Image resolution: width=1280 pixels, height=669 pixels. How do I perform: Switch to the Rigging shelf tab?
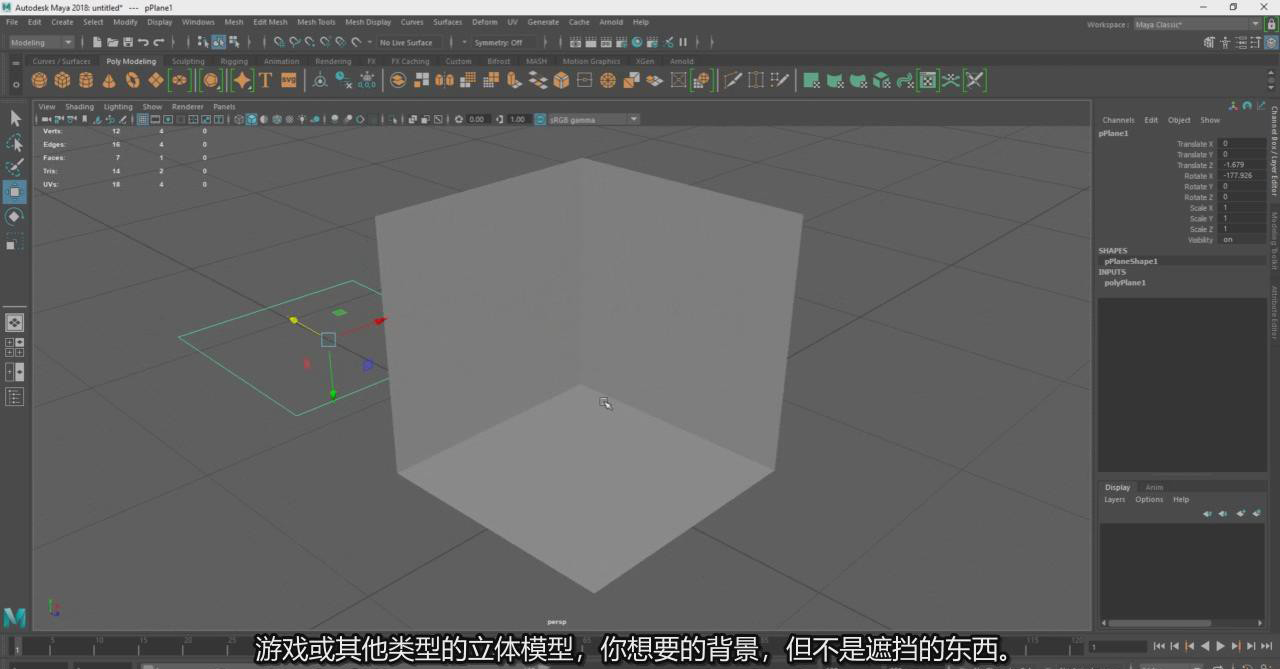click(234, 61)
